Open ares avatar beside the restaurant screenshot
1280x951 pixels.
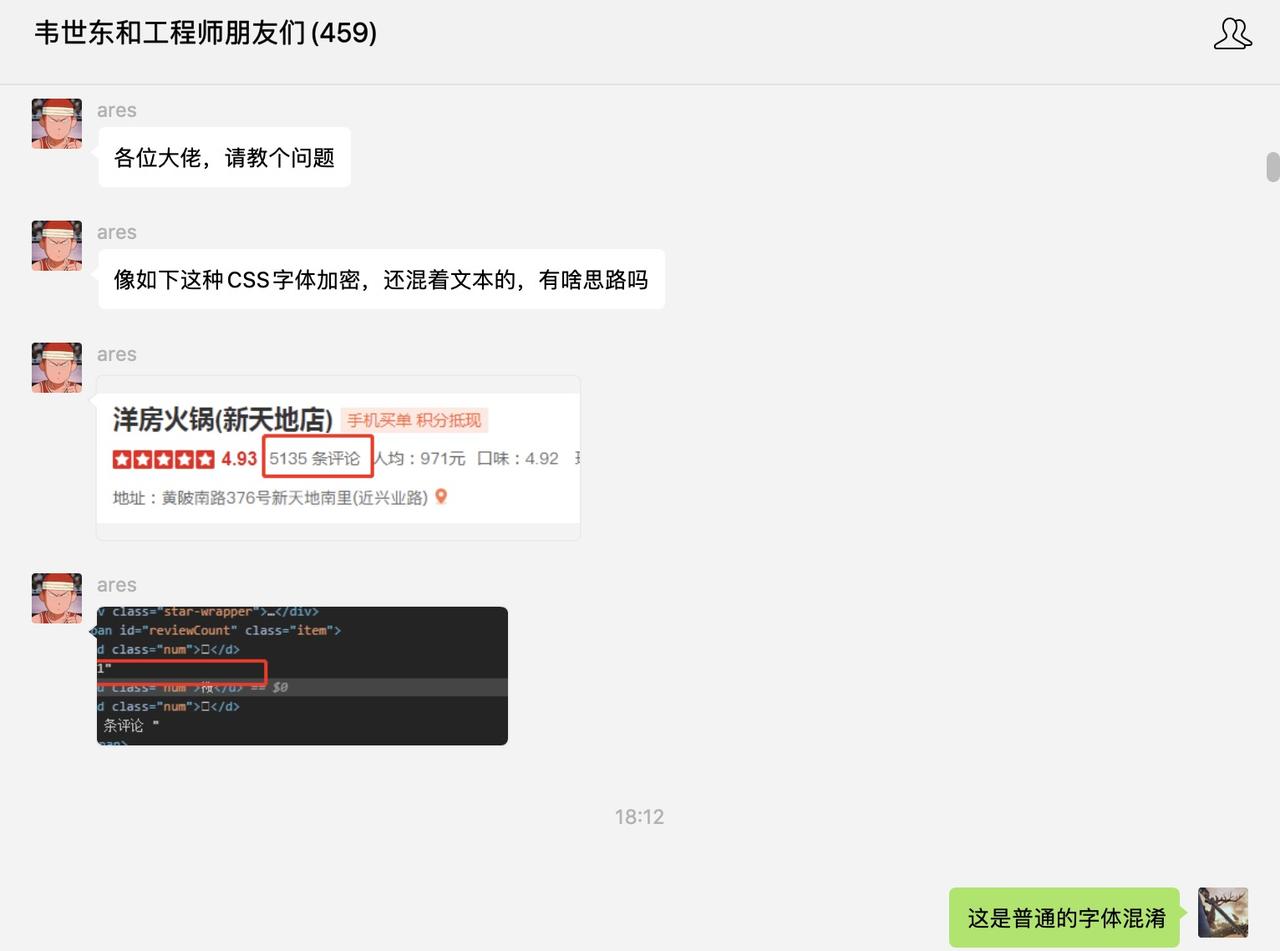[57, 368]
